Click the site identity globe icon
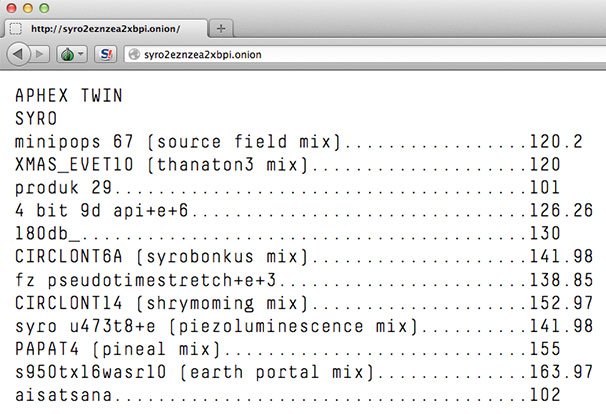 131,53
